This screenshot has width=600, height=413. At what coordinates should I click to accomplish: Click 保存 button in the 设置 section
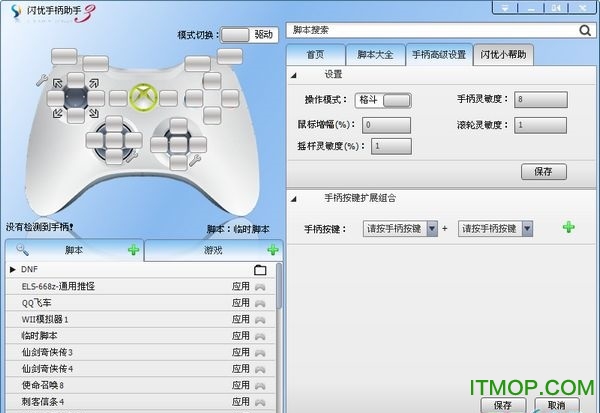tap(544, 172)
